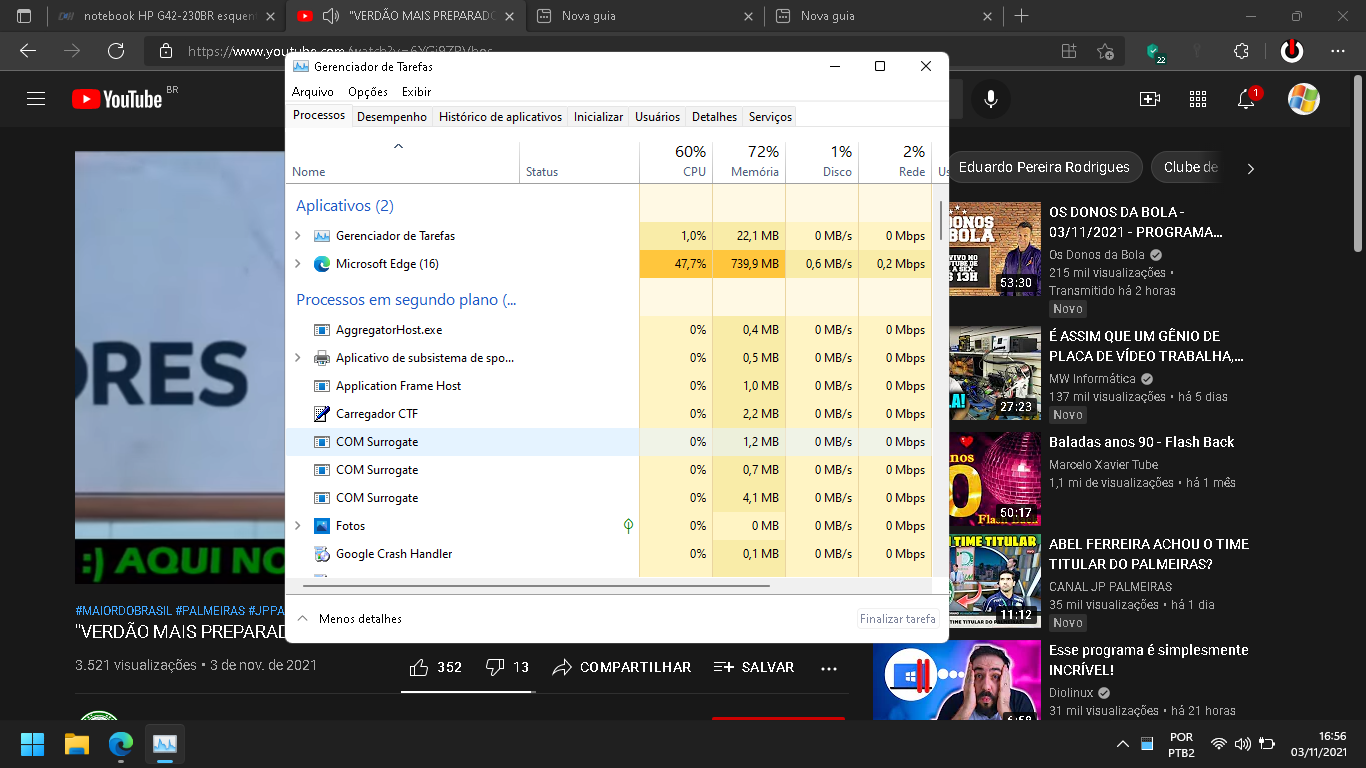Click the add to favorites star icon
Screen dimensions: 1366x768
1105,51
